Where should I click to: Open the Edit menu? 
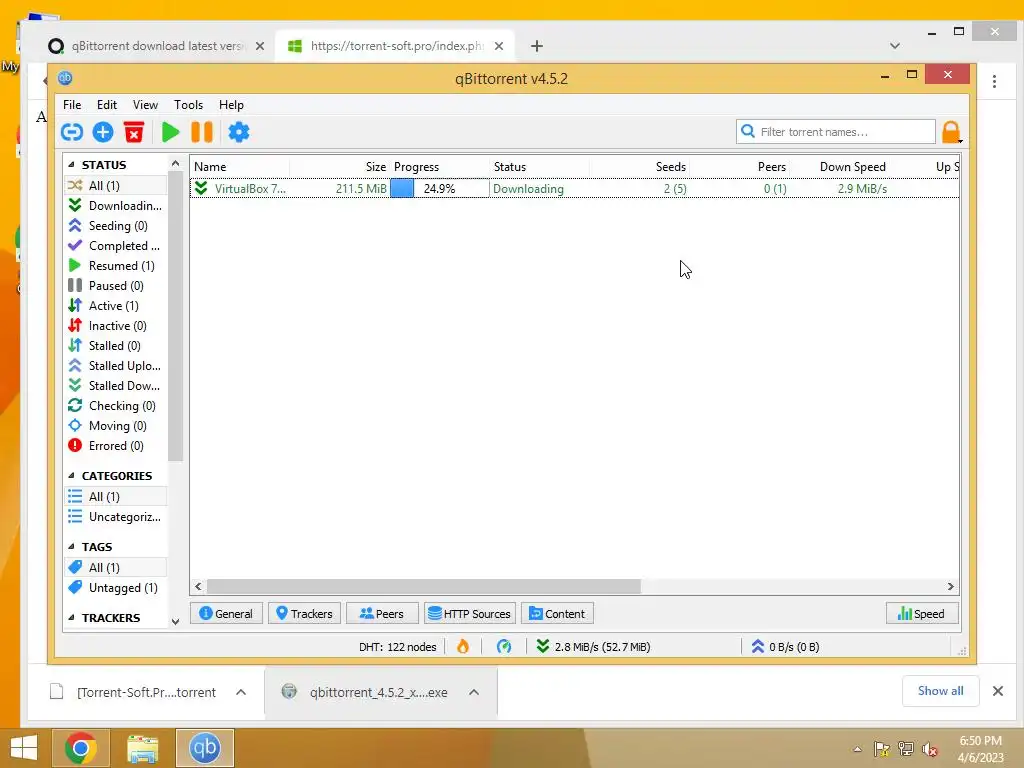click(x=106, y=104)
